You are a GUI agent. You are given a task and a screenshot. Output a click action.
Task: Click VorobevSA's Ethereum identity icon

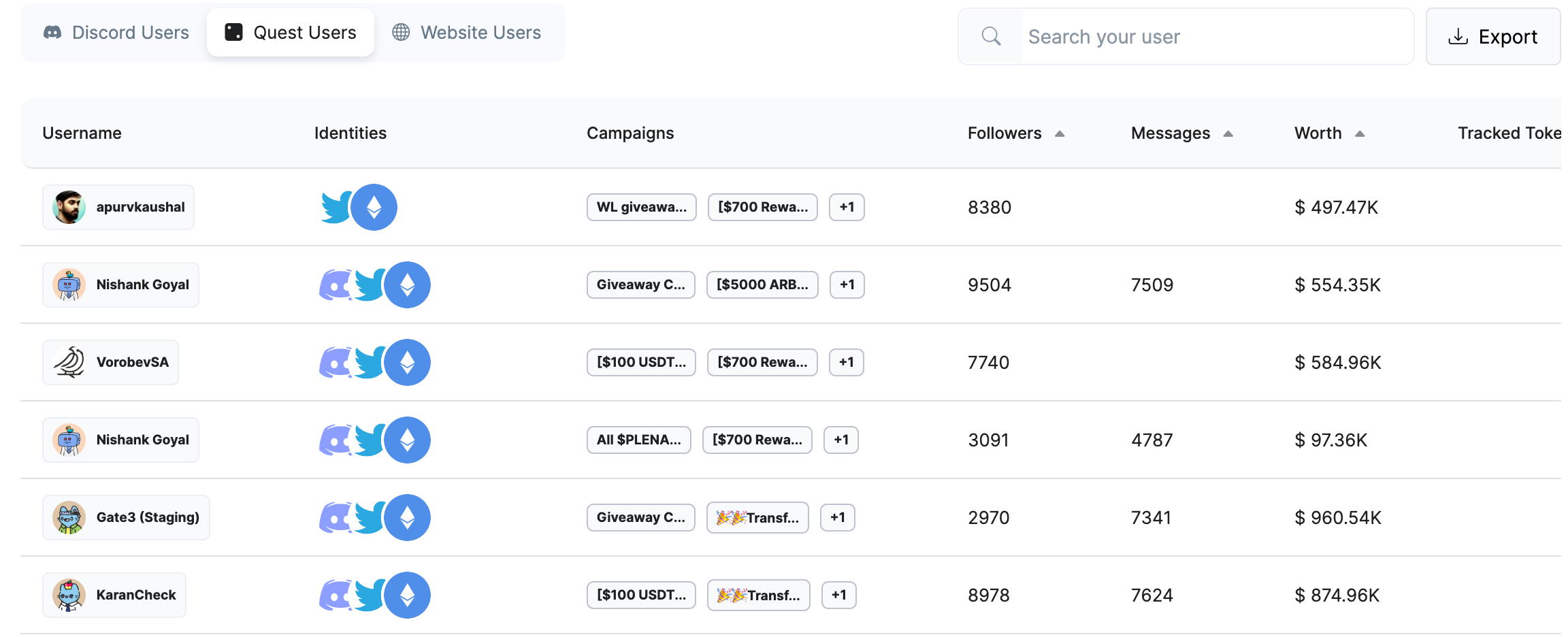[407, 362]
